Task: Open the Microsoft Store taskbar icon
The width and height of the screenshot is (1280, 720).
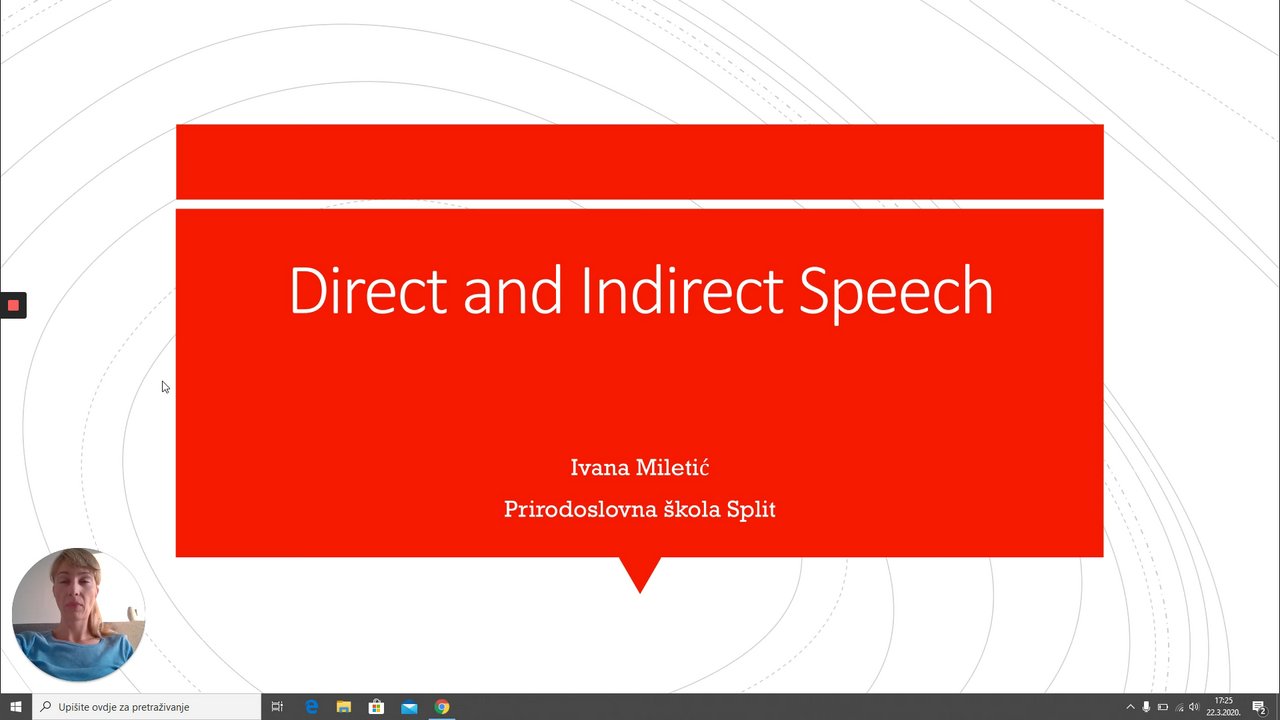Action: point(376,707)
